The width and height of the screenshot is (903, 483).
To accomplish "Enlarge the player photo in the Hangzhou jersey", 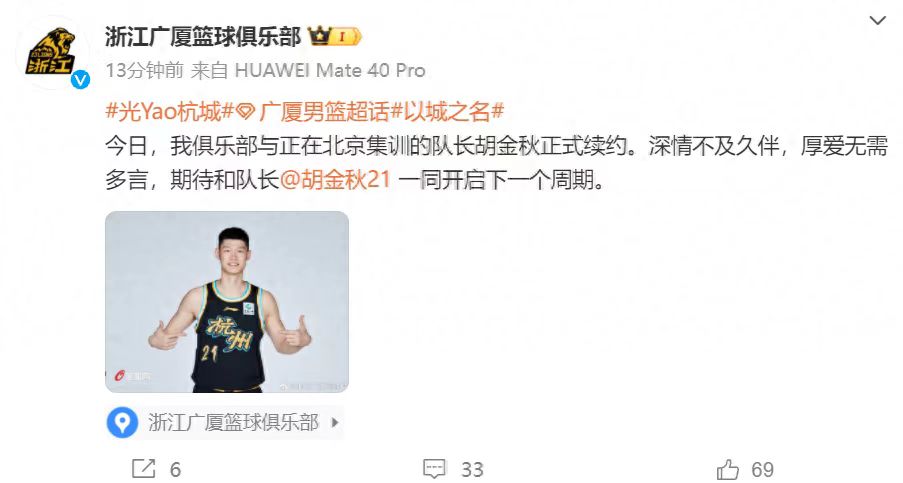I will pos(227,302).
